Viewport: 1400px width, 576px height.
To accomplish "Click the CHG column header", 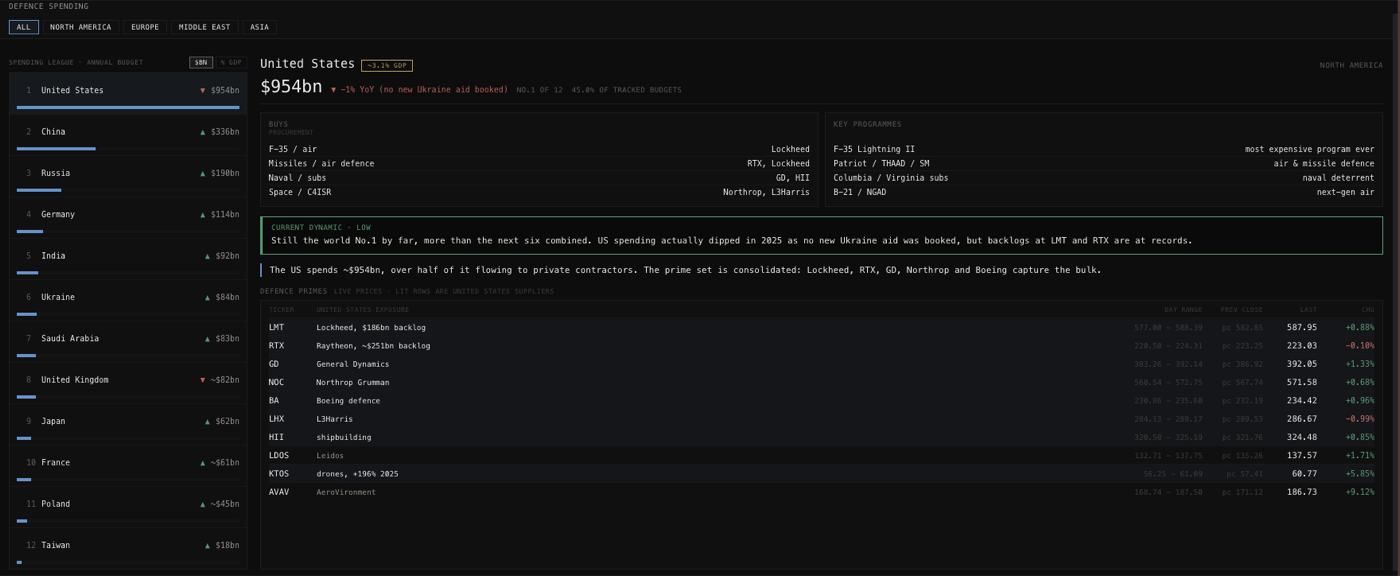I will coord(1367,310).
